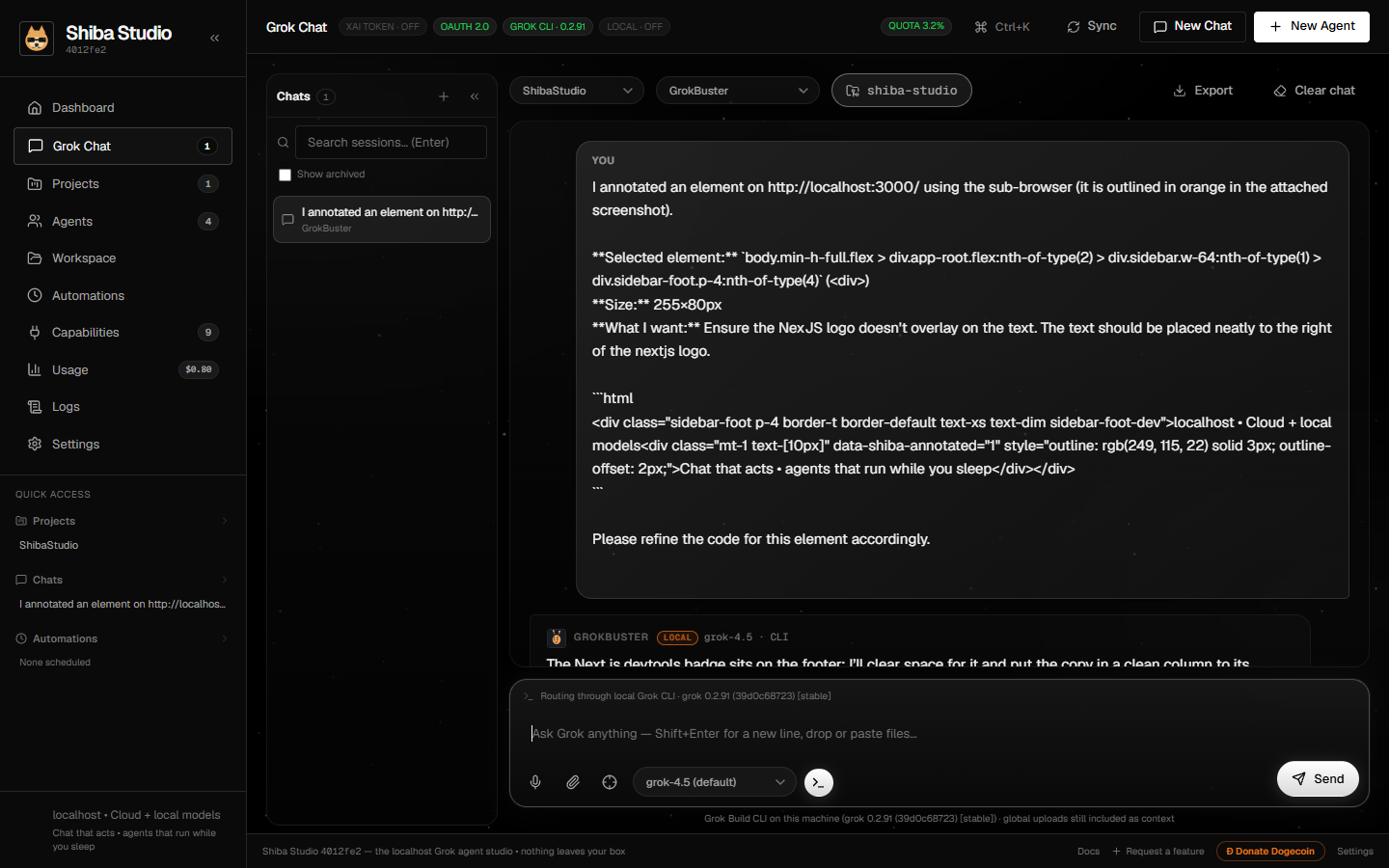The width and height of the screenshot is (1389, 868).
Task: Expand Quick Access Automations chevron
Action: click(x=225, y=638)
